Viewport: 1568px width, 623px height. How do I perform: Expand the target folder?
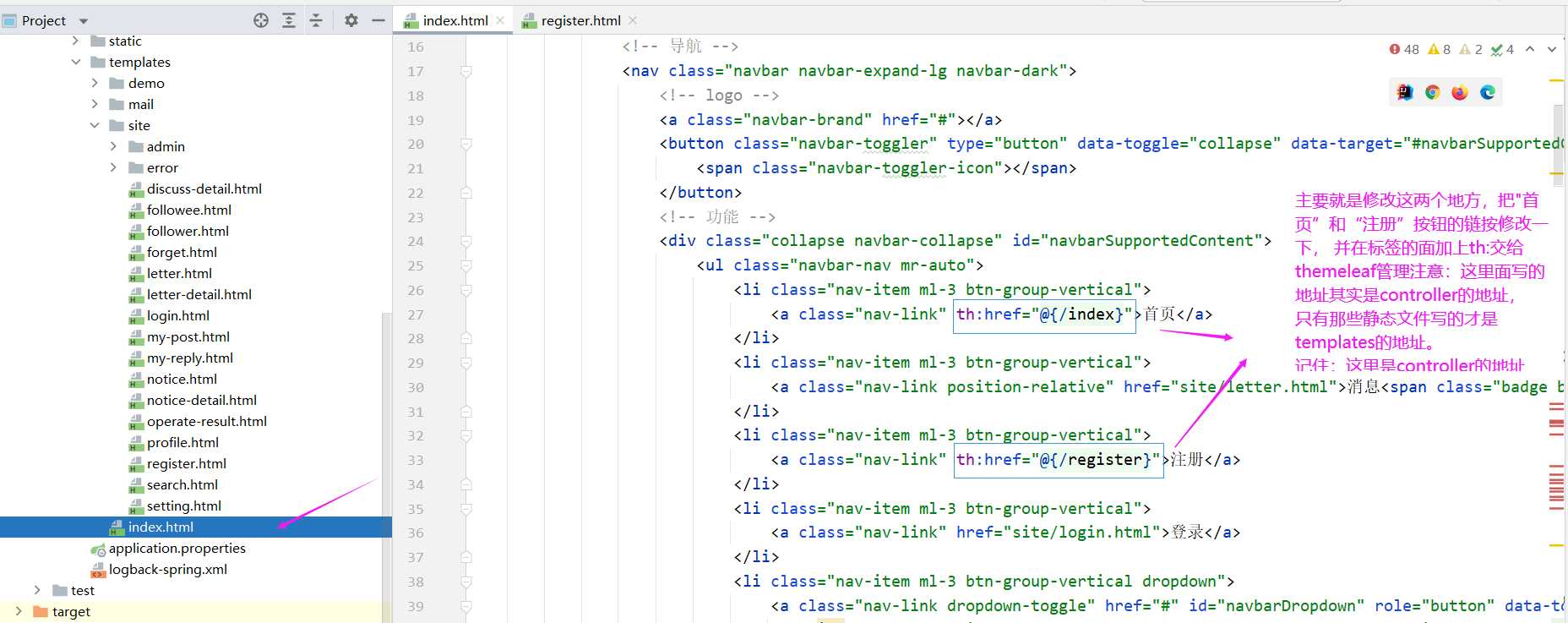point(19,611)
